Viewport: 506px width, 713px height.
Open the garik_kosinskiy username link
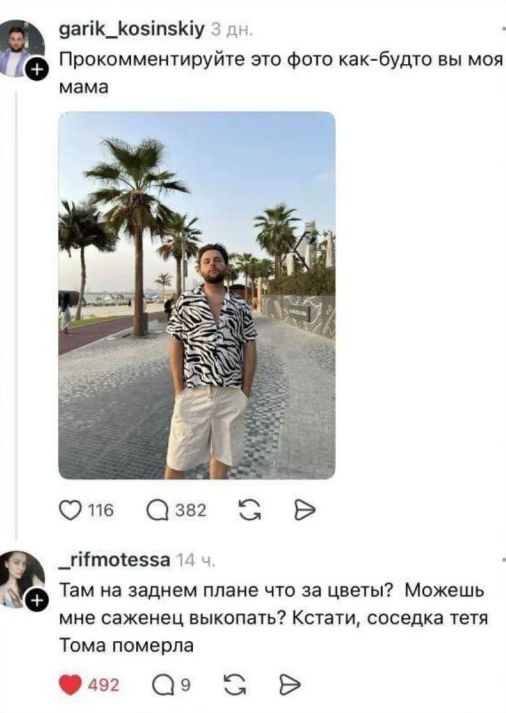[132, 30]
